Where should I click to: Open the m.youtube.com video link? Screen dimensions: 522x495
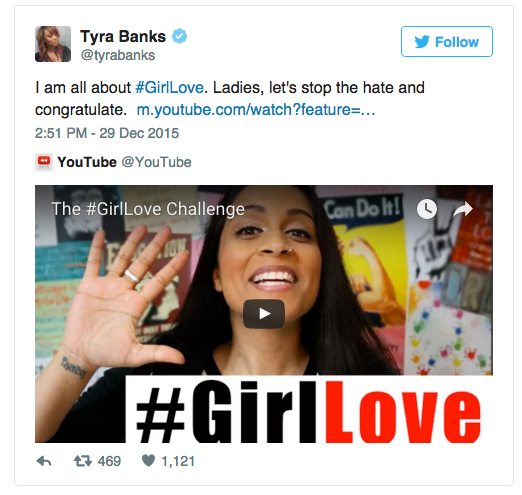pos(256,110)
